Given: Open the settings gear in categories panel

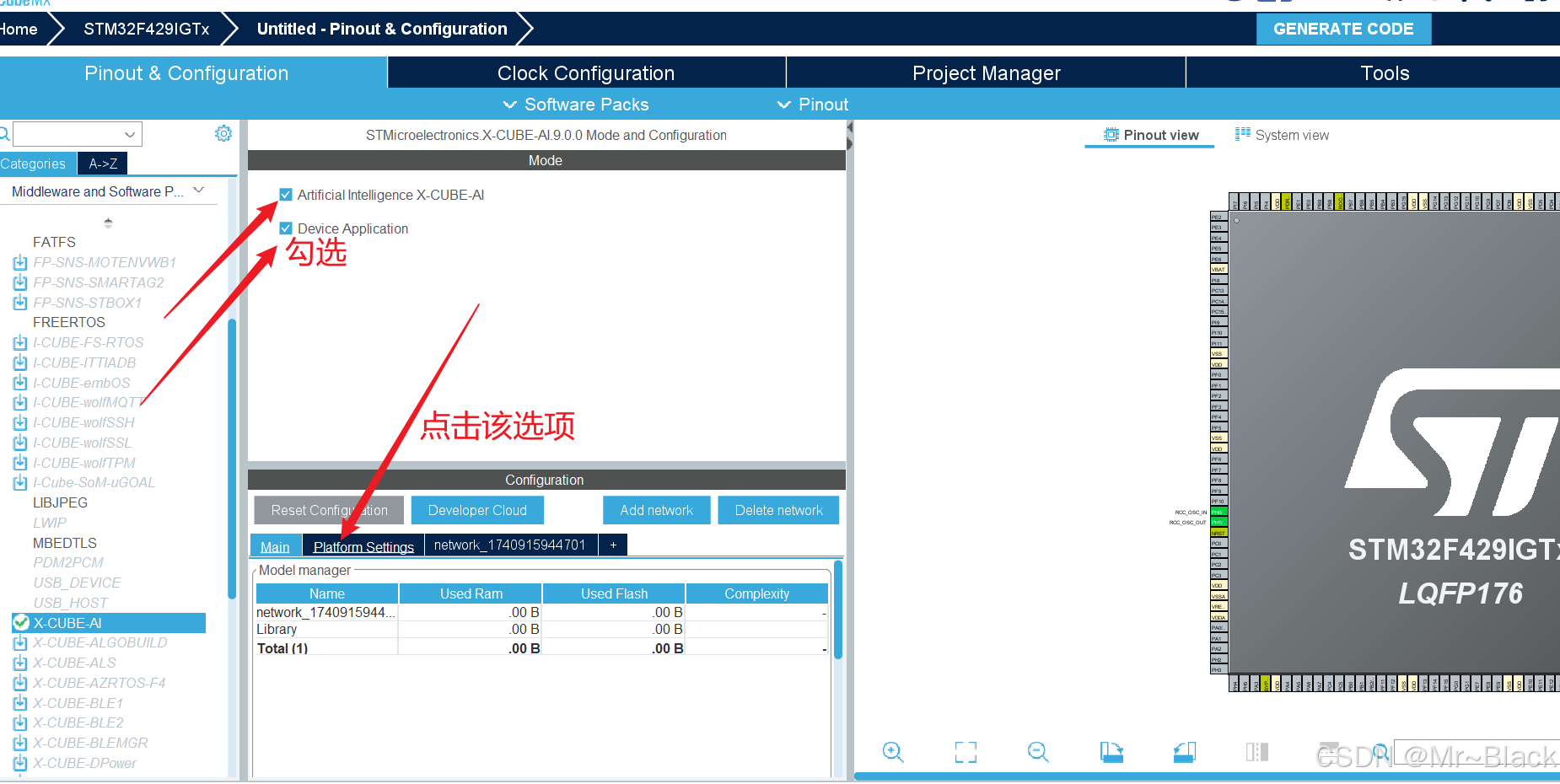Looking at the screenshot, I should click(223, 133).
